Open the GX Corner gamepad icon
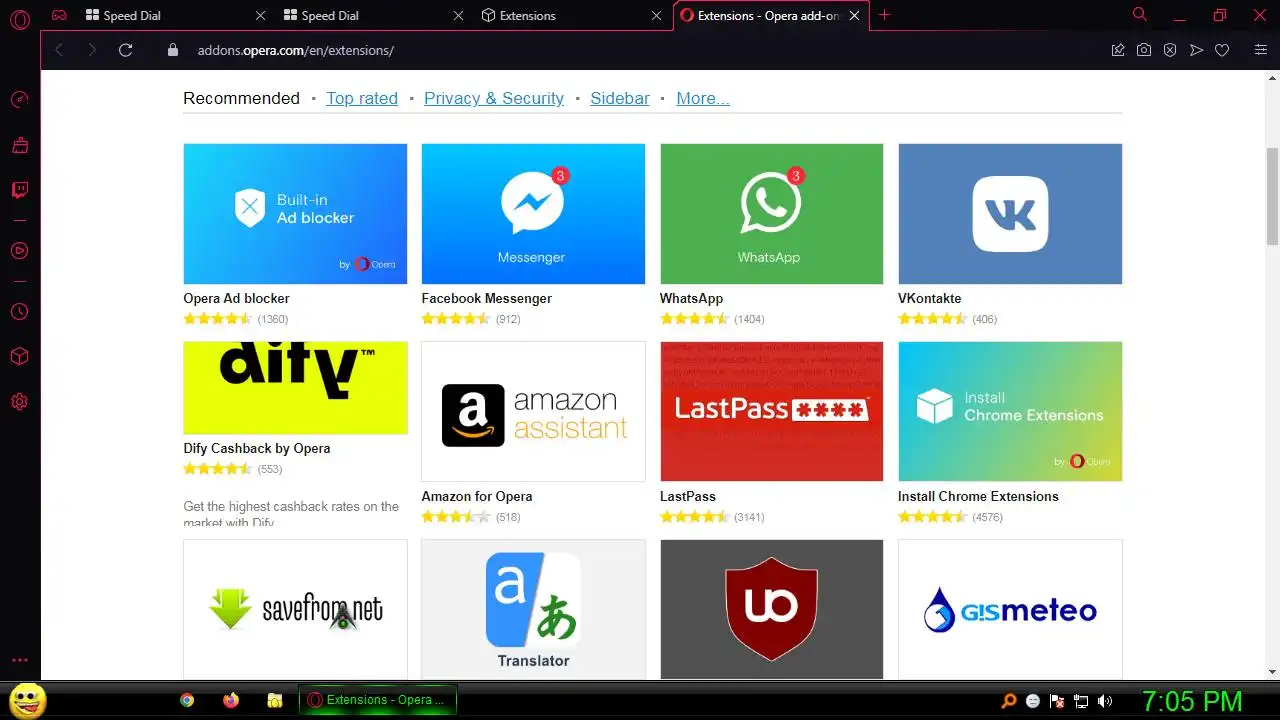 point(60,16)
